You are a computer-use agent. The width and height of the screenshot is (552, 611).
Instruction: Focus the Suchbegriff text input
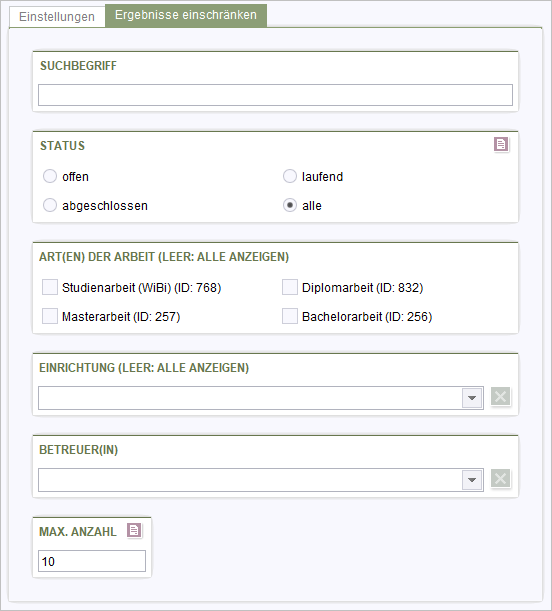275,95
